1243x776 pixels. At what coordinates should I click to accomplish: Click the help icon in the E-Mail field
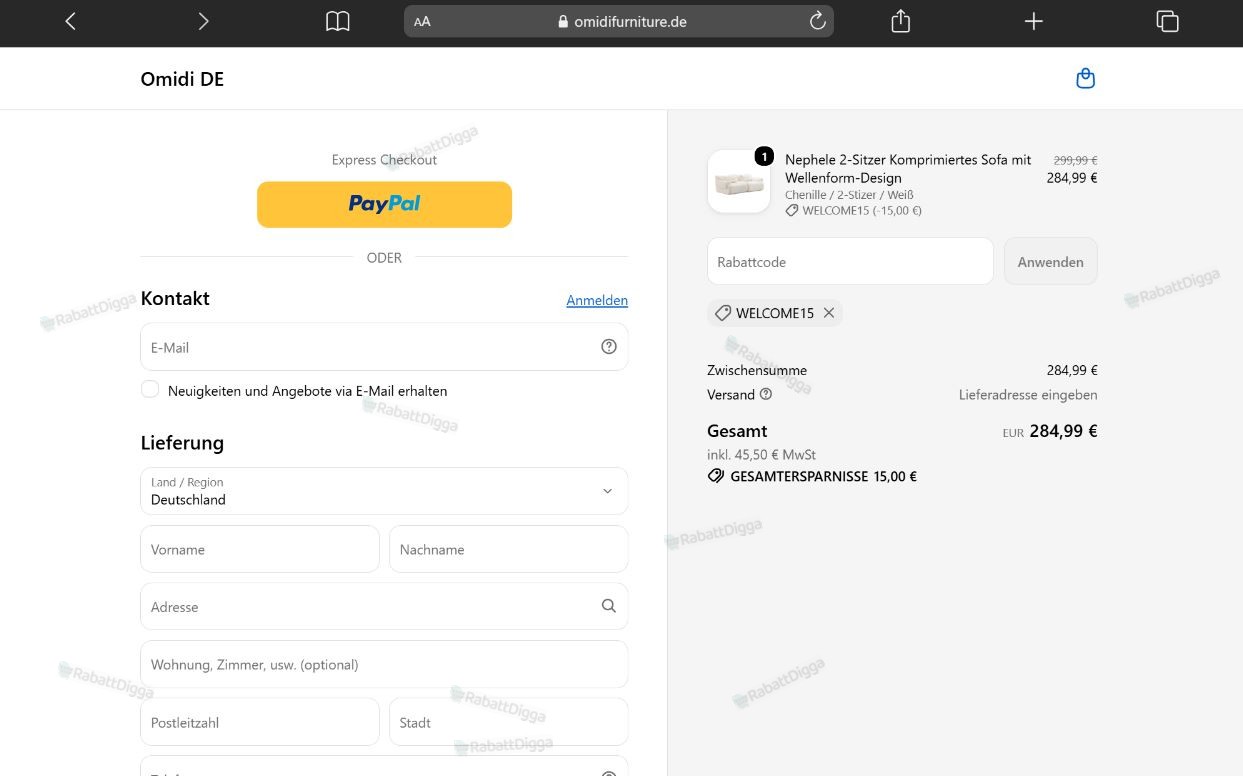[609, 347]
